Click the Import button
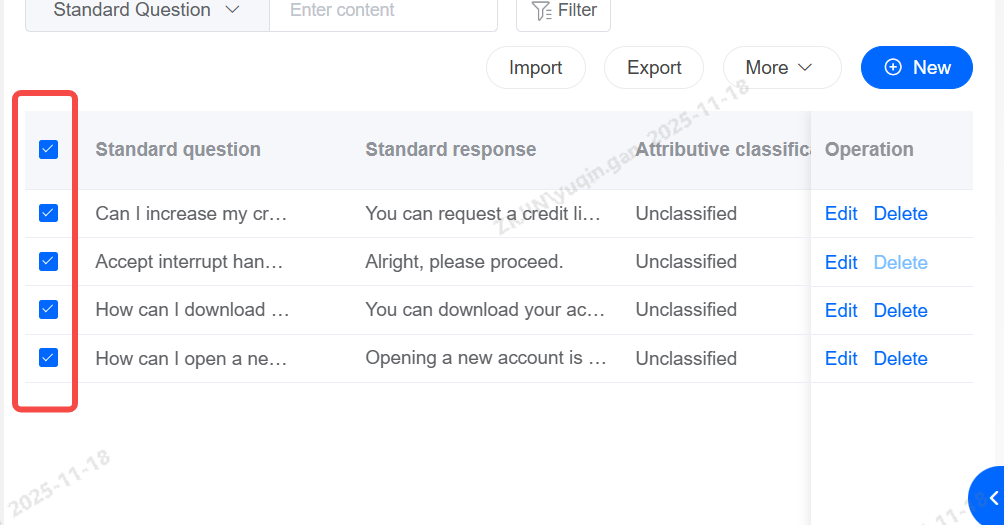The image size is (1004, 525). (x=535, y=67)
